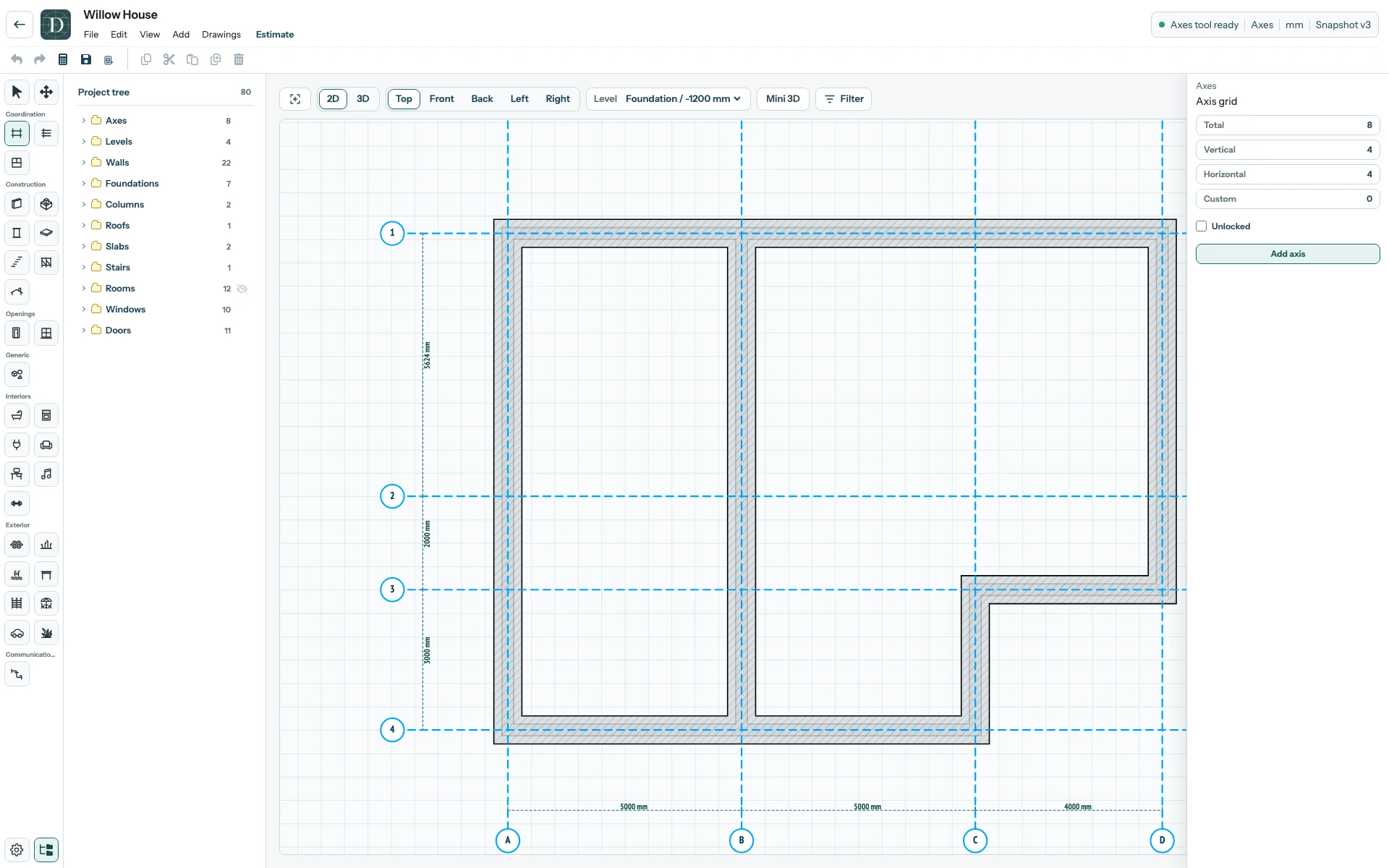This screenshot has height=868, width=1389.
Task: Click the zoom-to-fit frame icon
Action: point(295,99)
